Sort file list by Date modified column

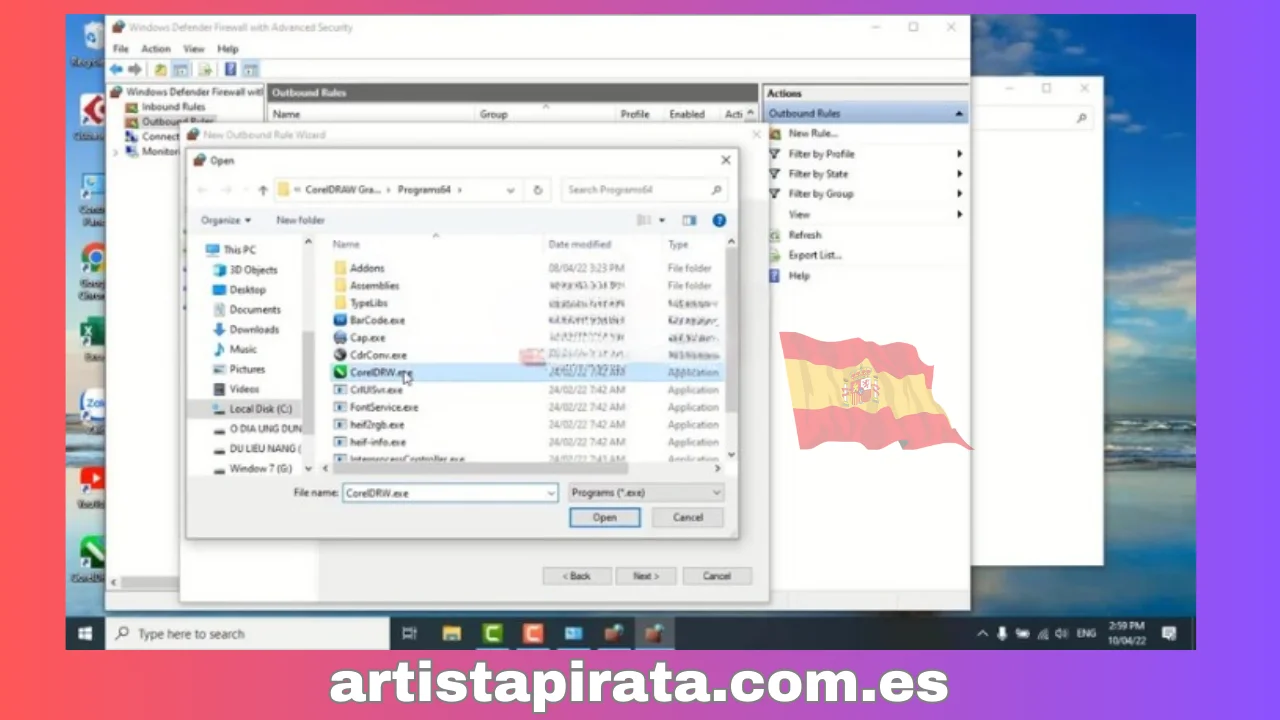tap(579, 244)
